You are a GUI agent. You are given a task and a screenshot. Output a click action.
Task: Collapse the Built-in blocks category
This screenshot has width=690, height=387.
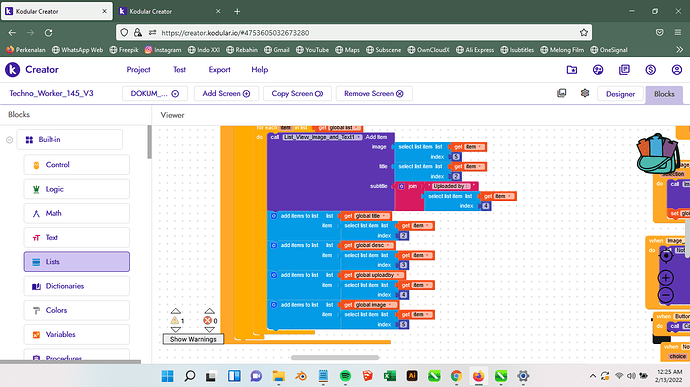point(9,140)
